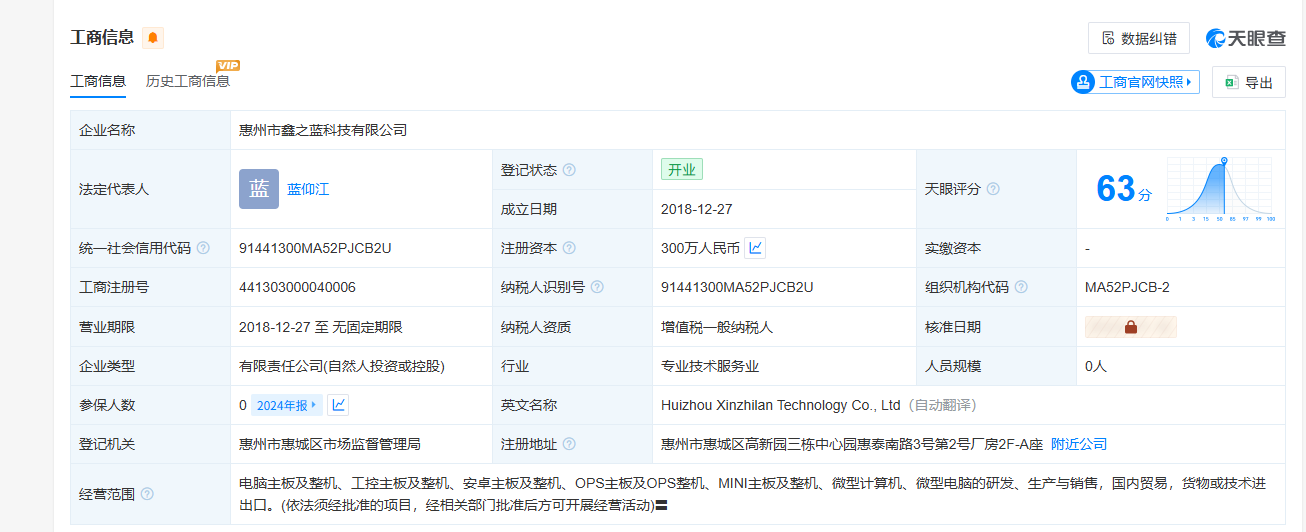Click the Excel export icon

pyautogui.click(x=1232, y=82)
